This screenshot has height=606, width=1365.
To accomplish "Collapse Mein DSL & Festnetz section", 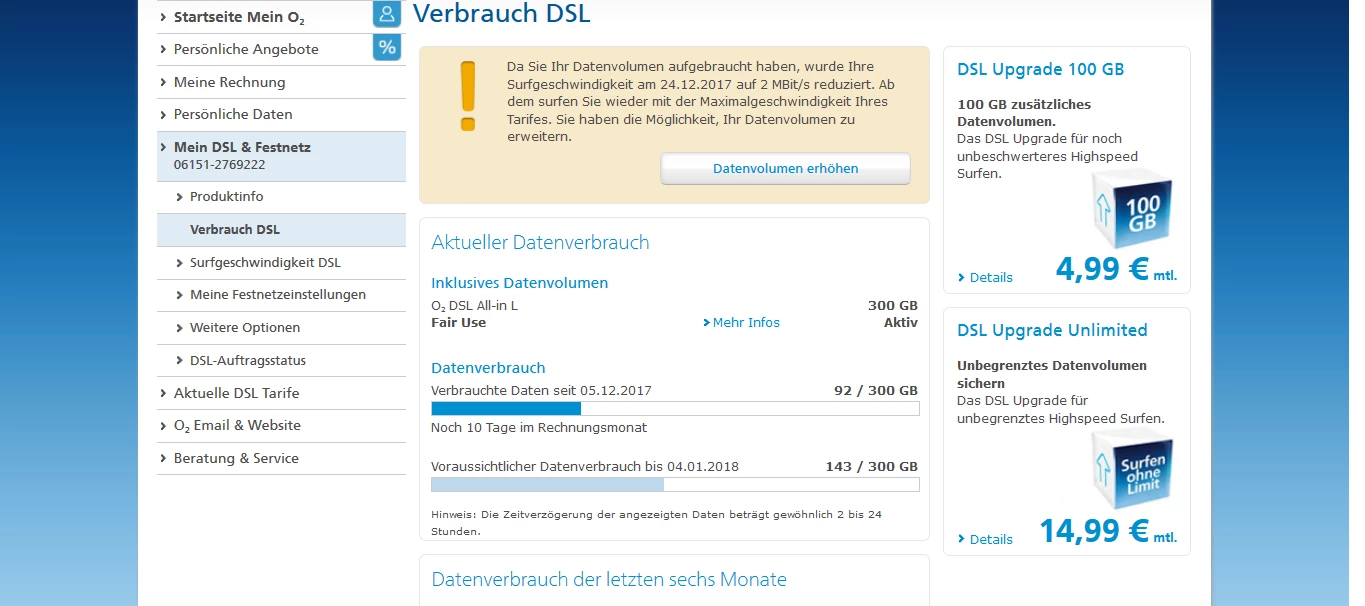I will pos(281,155).
